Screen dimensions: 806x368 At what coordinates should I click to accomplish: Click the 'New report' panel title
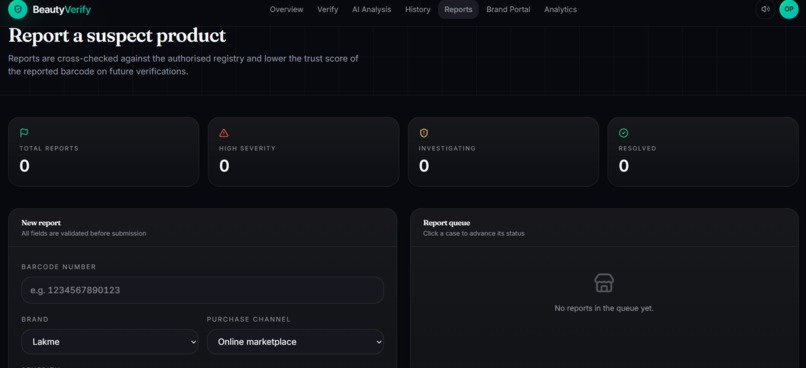(41, 223)
